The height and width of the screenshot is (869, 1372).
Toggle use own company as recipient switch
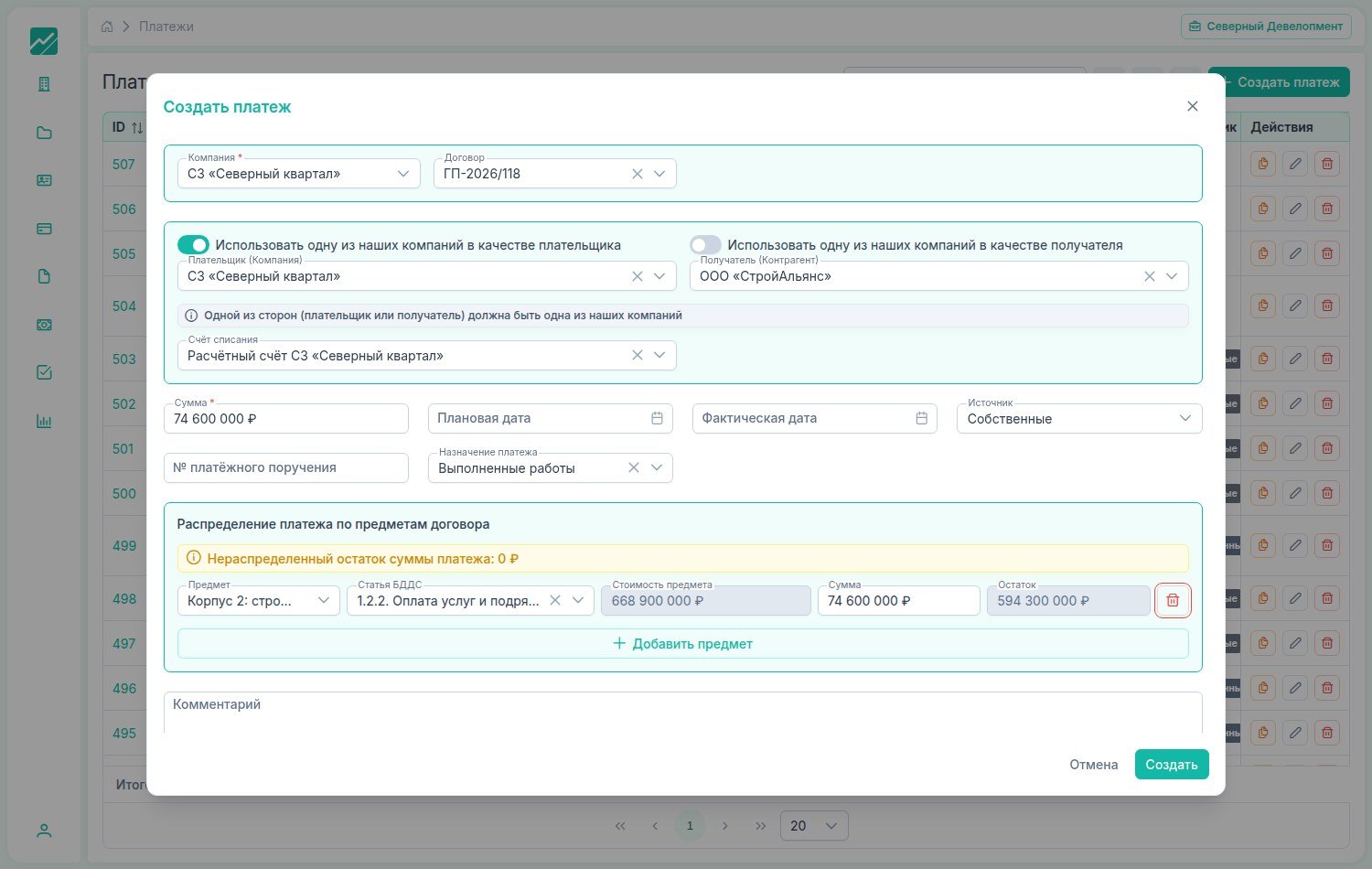[x=705, y=245]
